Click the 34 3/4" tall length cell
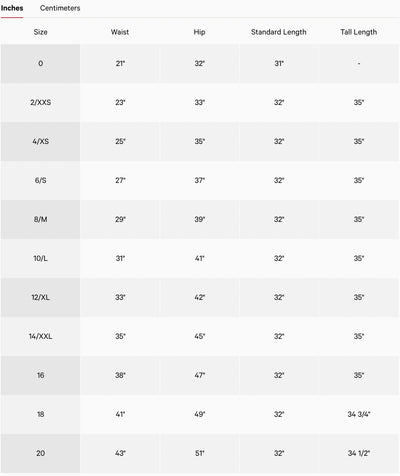This screenshot has width=400, height=476. 359,414
